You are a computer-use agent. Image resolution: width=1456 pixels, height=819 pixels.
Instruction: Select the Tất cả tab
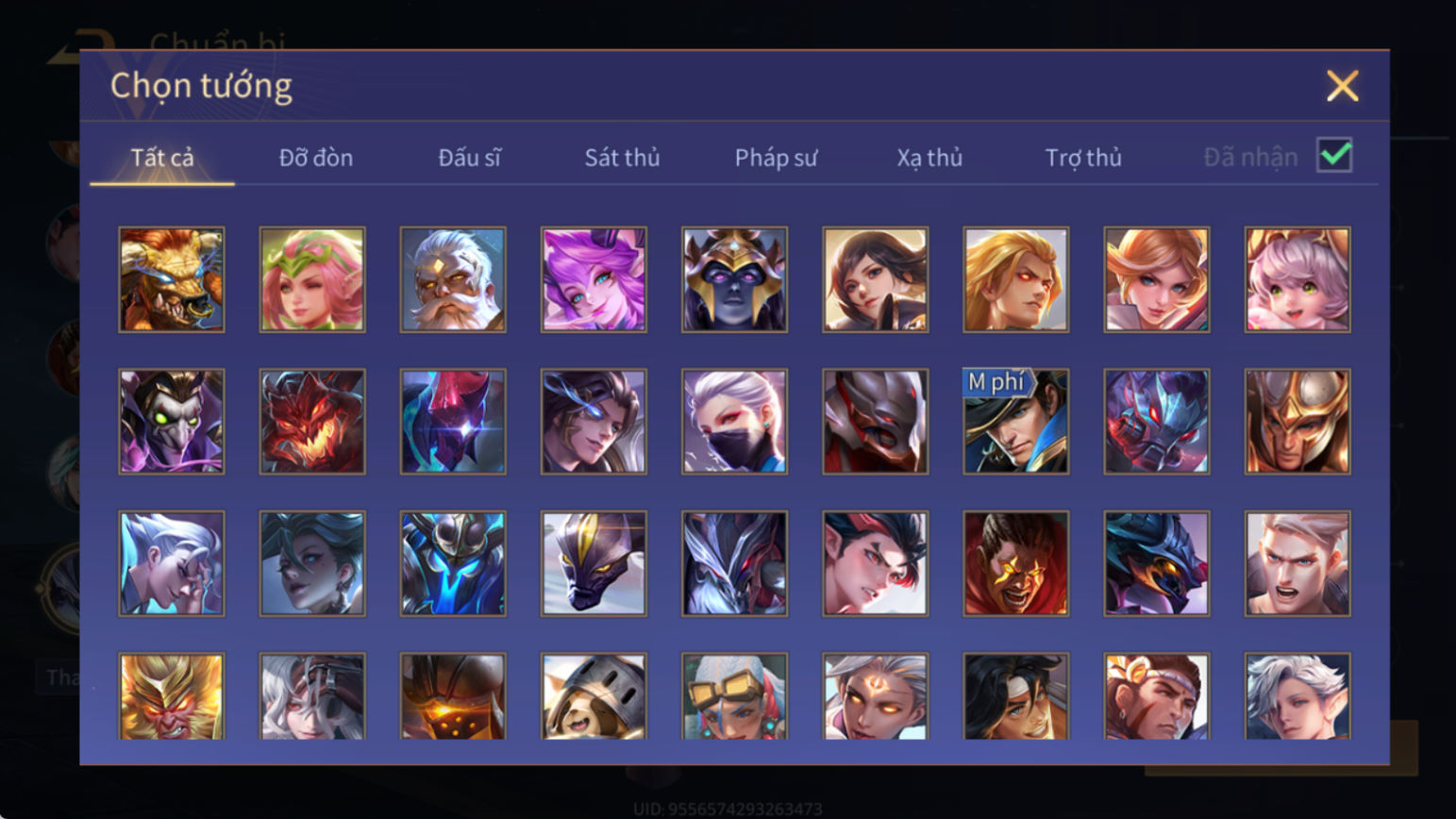pyautogui.click(x=162, y=158)
